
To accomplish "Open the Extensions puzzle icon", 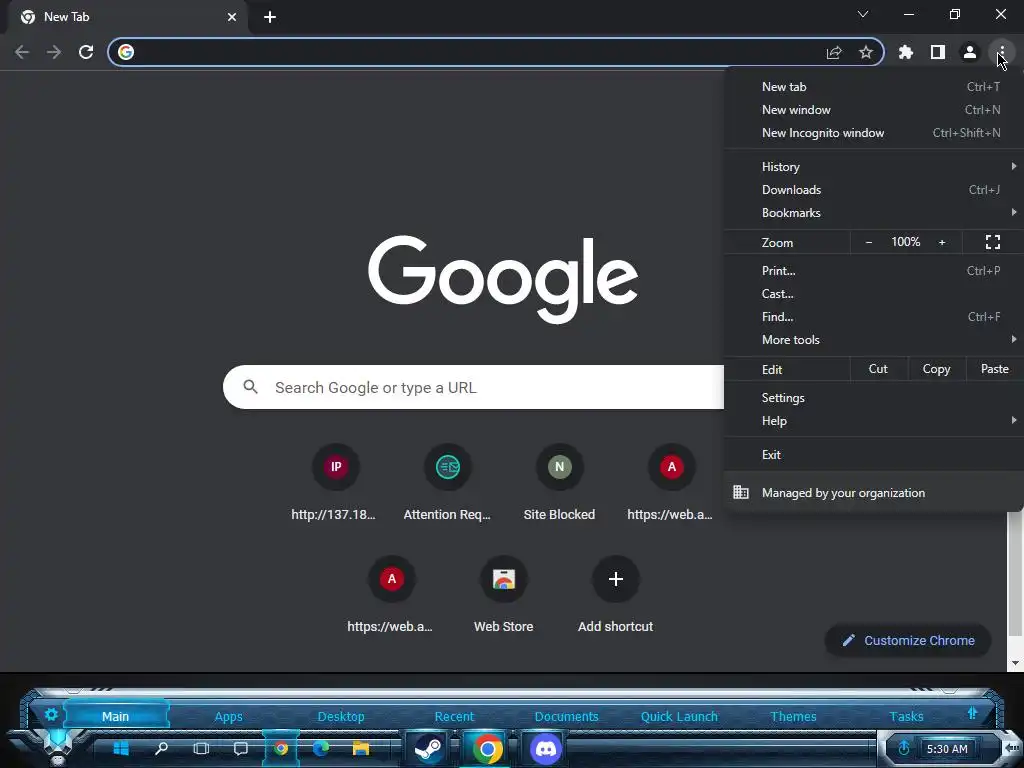I will coord(906,52).
